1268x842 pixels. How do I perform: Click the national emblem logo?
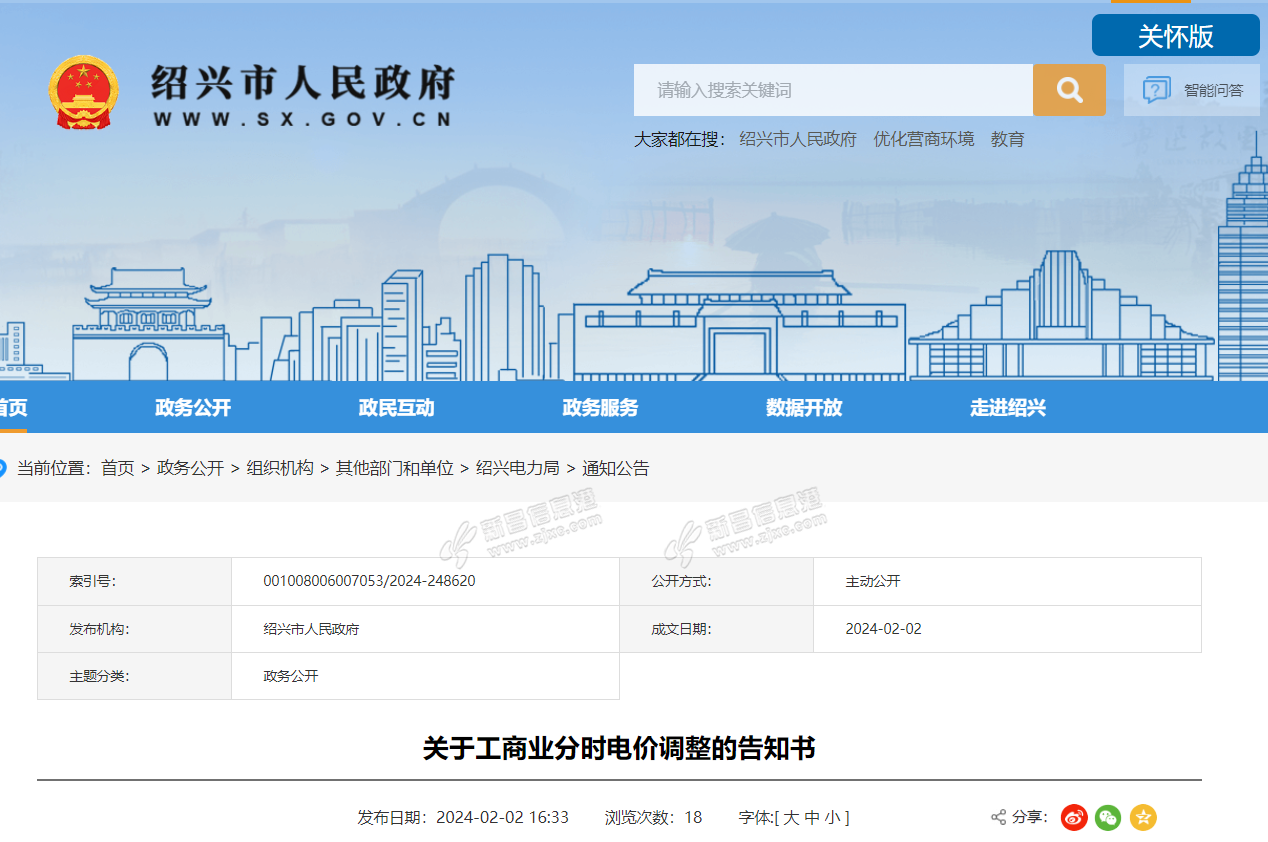[83, 92]
